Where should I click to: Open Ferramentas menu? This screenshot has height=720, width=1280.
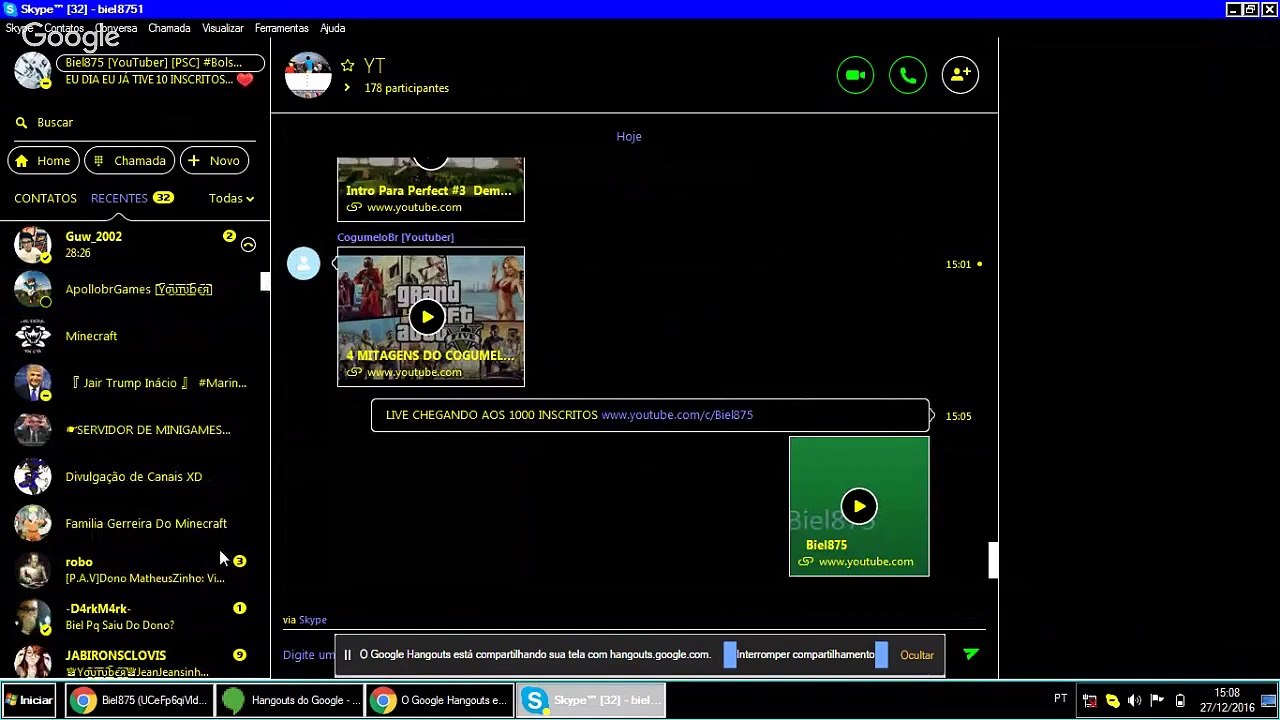point(282,29)
